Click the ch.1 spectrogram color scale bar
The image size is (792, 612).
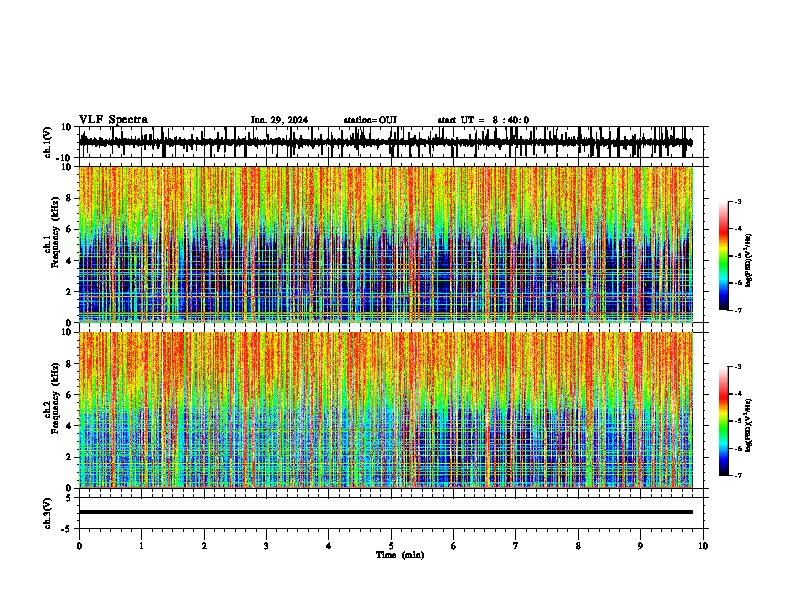click(723, 256)
